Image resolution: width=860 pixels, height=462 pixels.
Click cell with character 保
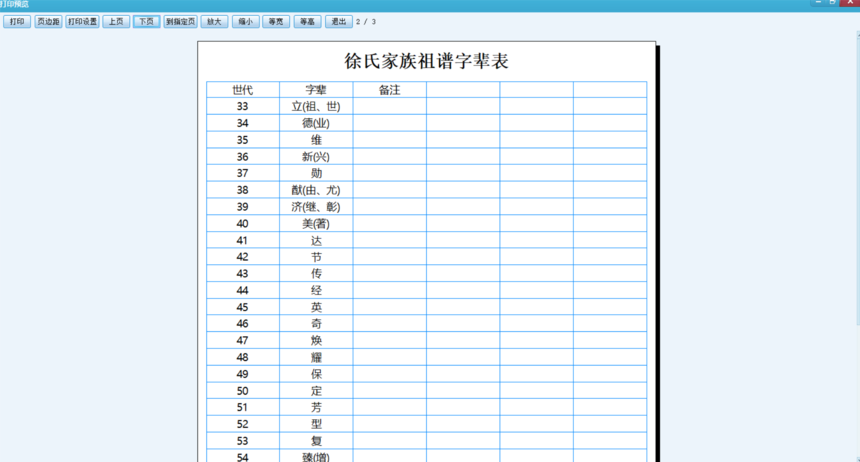316,374
